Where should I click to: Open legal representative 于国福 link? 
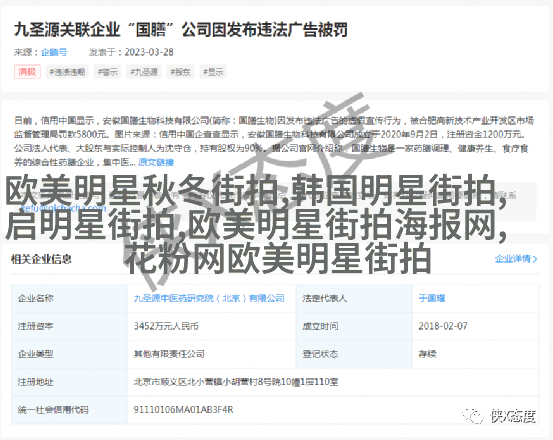point(432,298)
